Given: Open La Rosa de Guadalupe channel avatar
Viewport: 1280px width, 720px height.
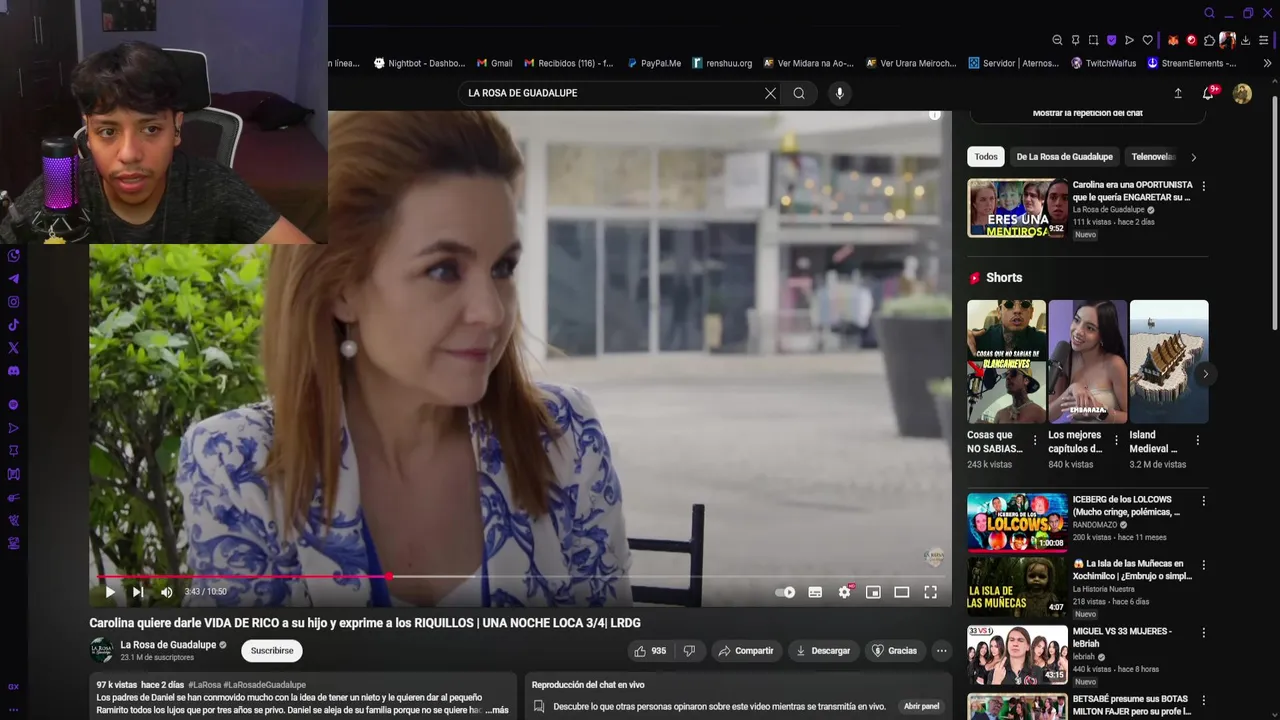Looking at the screenshot, I should pos(102,651).
